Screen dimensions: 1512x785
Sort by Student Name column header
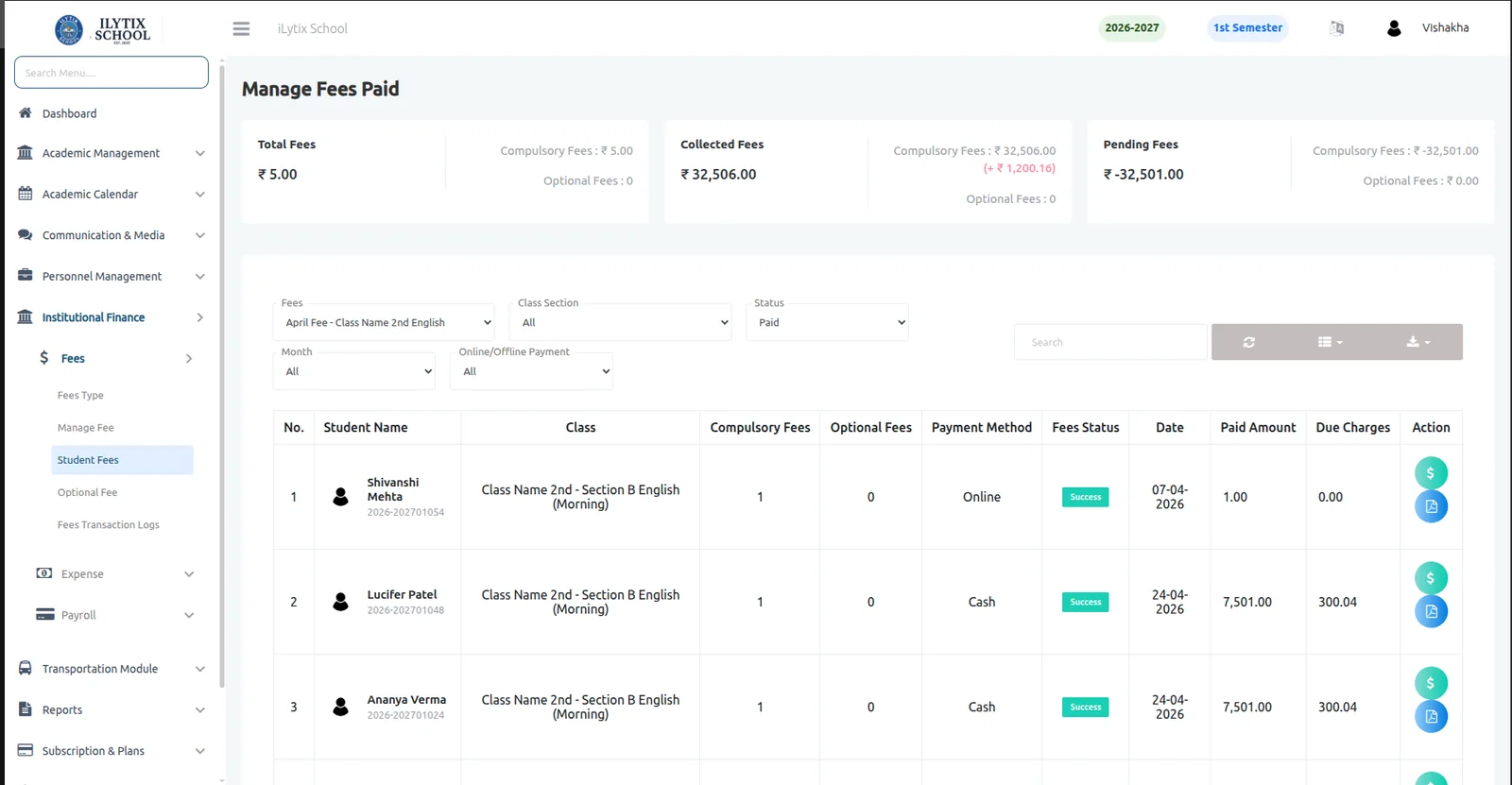pos(366,428)
